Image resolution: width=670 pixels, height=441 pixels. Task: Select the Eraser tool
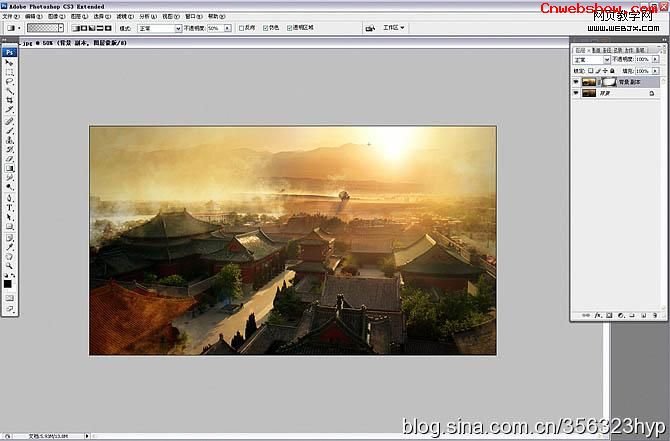click(x=9, y=159)
